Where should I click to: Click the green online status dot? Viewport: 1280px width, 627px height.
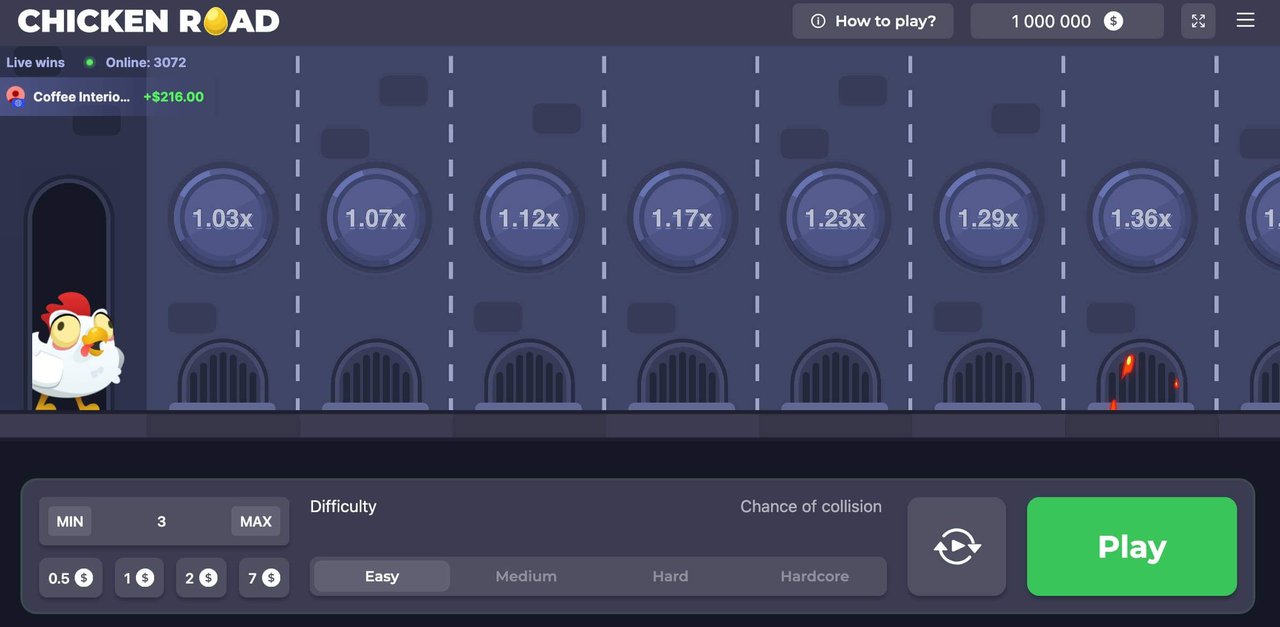click(x=89, y=62)
